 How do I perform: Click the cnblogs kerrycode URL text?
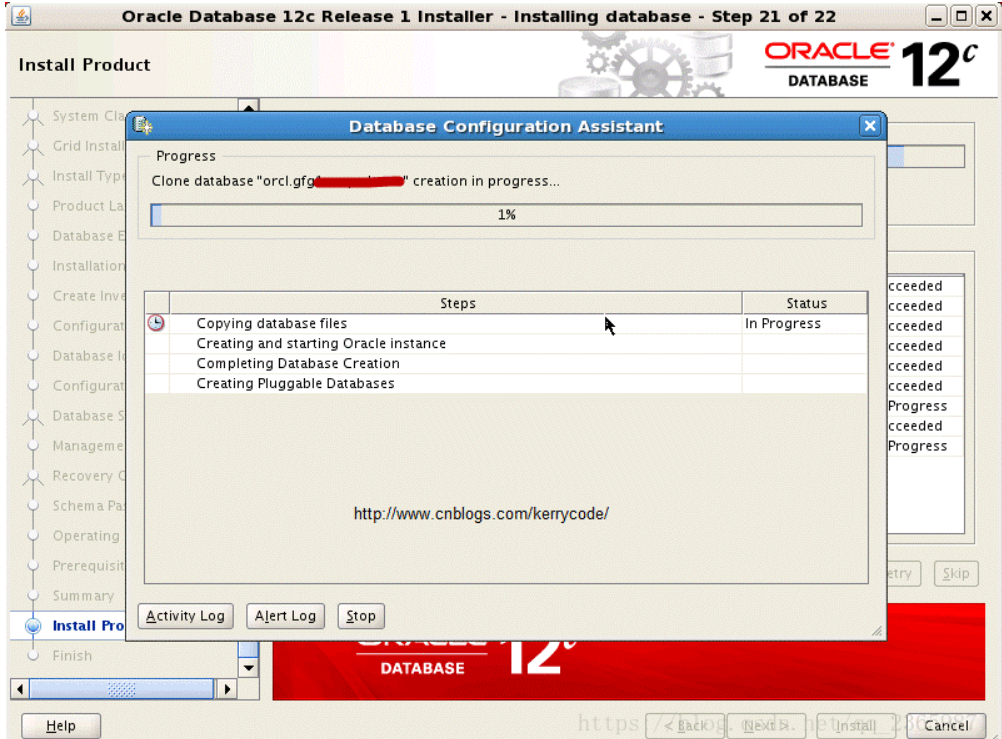[x=481, y=514]
